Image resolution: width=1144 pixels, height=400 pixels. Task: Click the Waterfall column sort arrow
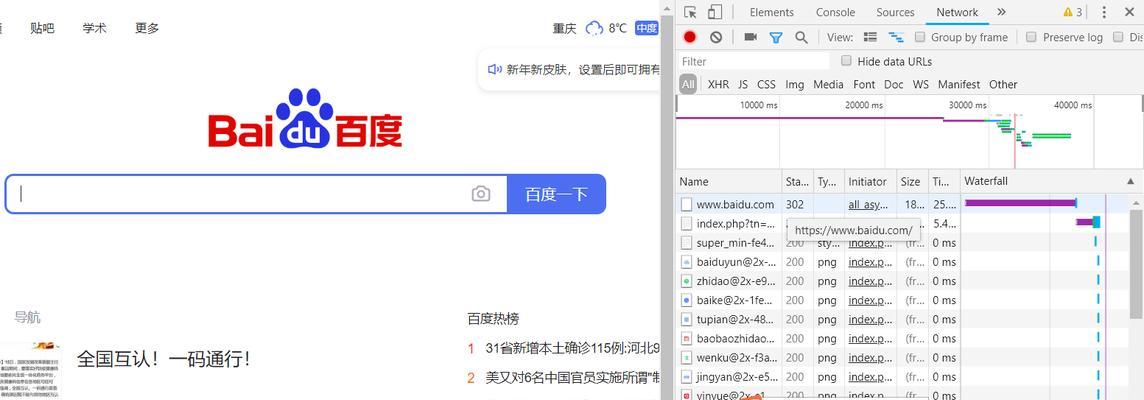click(x=1130, y=181)
